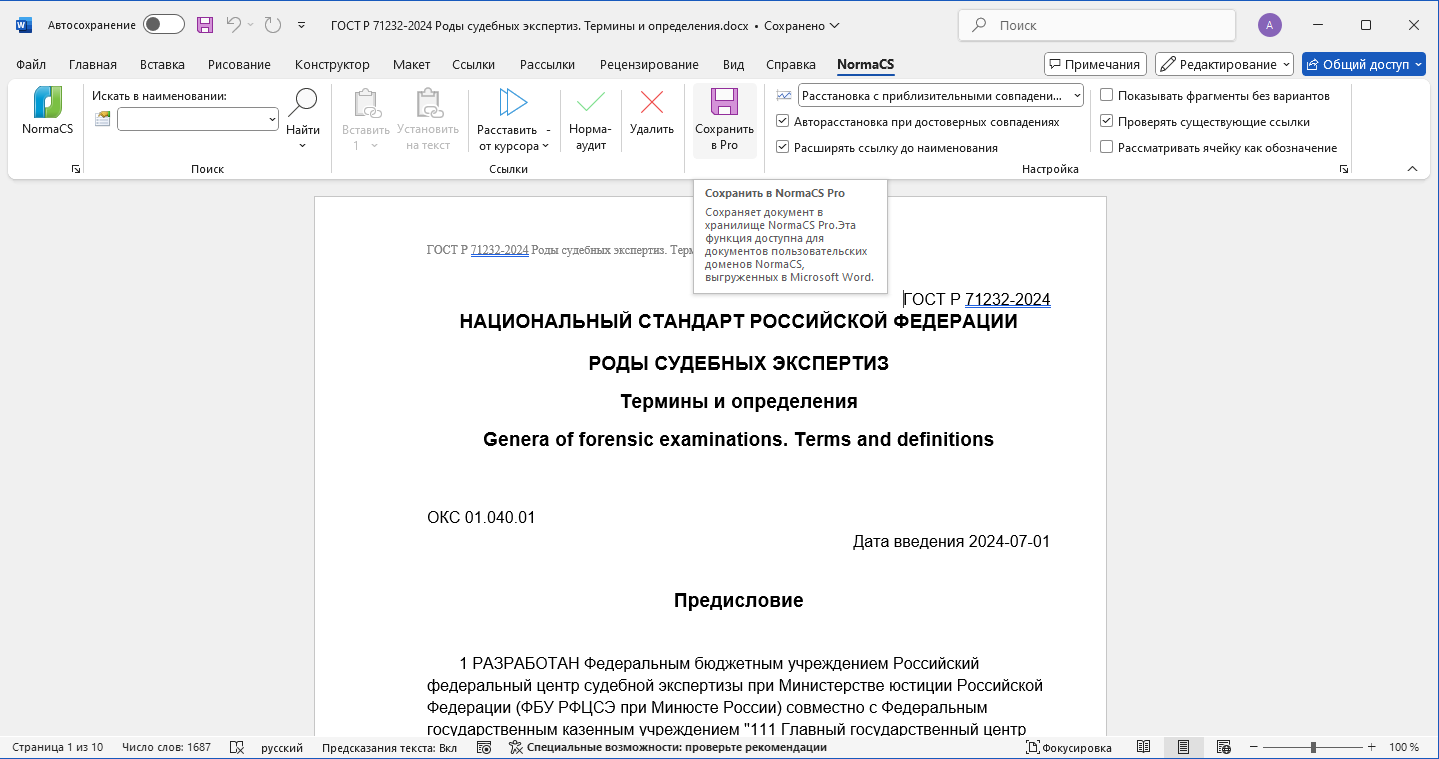1439x759 pixels.
Task: Open Редактирование mode dropdown
Action: click(x=1224, y=64)
